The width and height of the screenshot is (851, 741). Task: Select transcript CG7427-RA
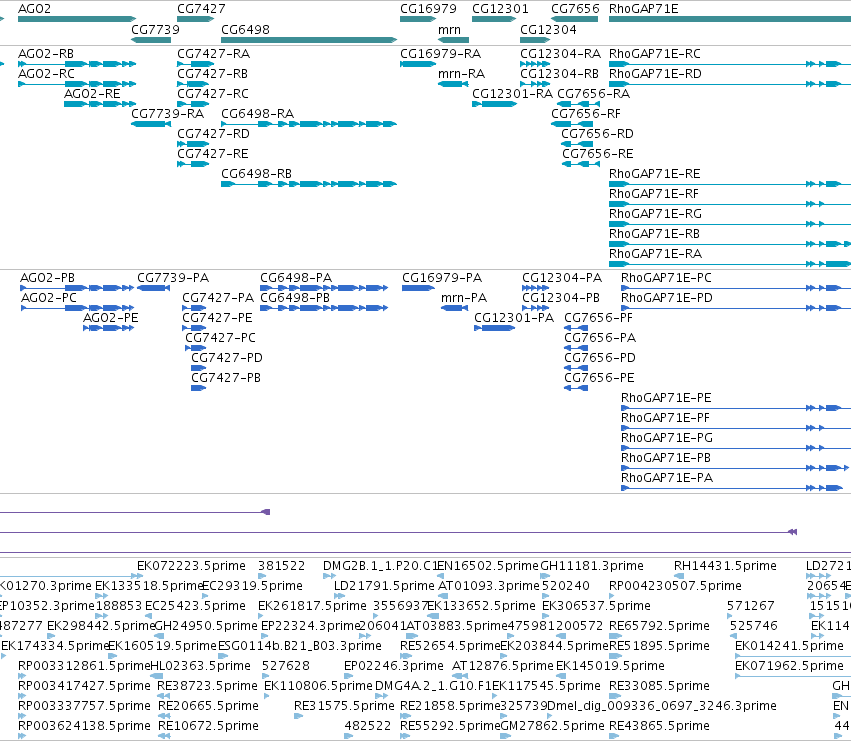point(213,54)
